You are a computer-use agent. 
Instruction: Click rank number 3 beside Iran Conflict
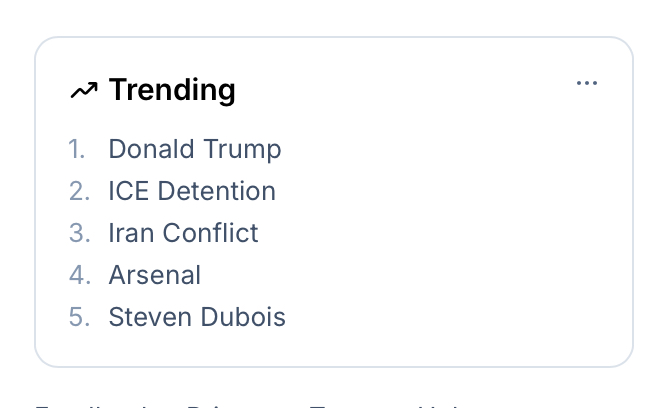pyautogui.click(x=79, y=233)
